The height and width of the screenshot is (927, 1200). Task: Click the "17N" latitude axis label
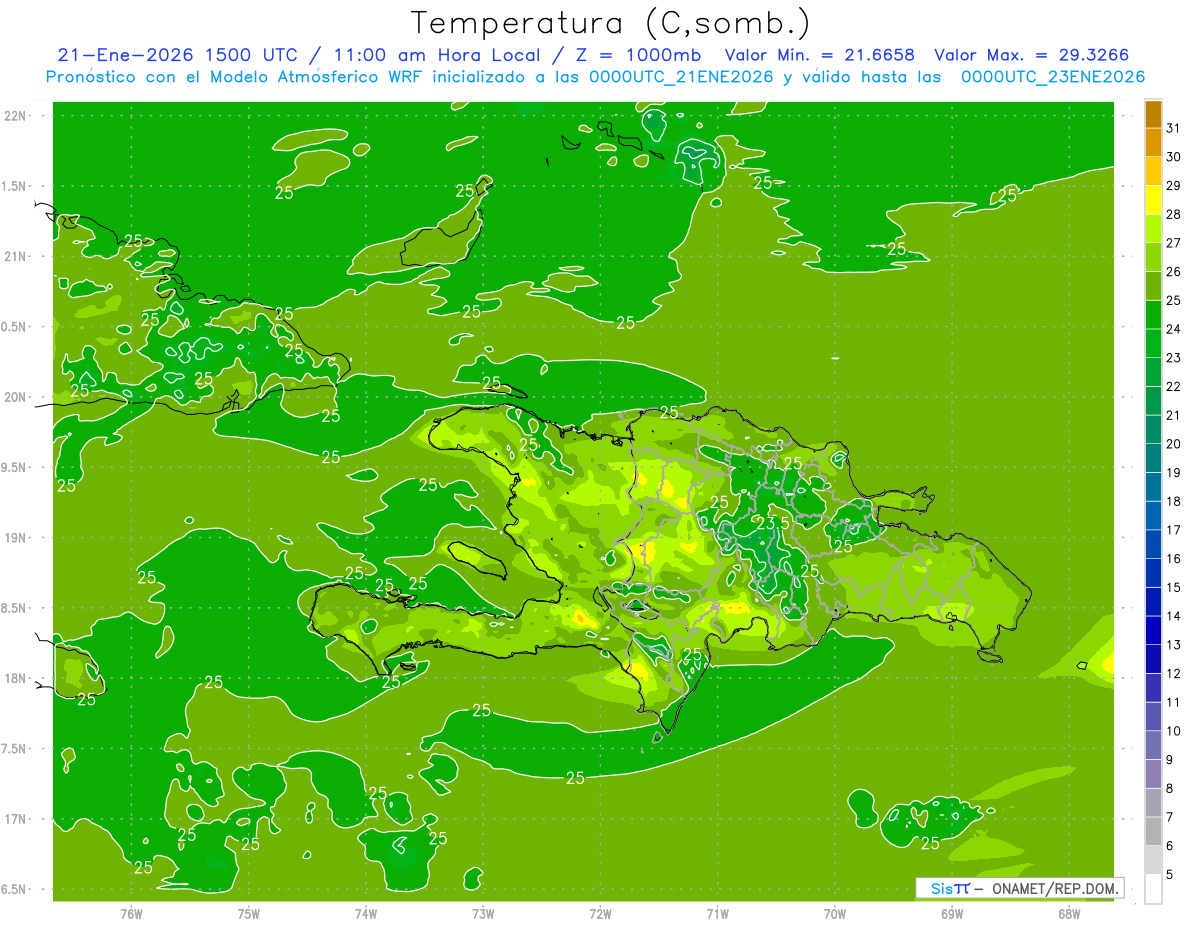[16, 819]
